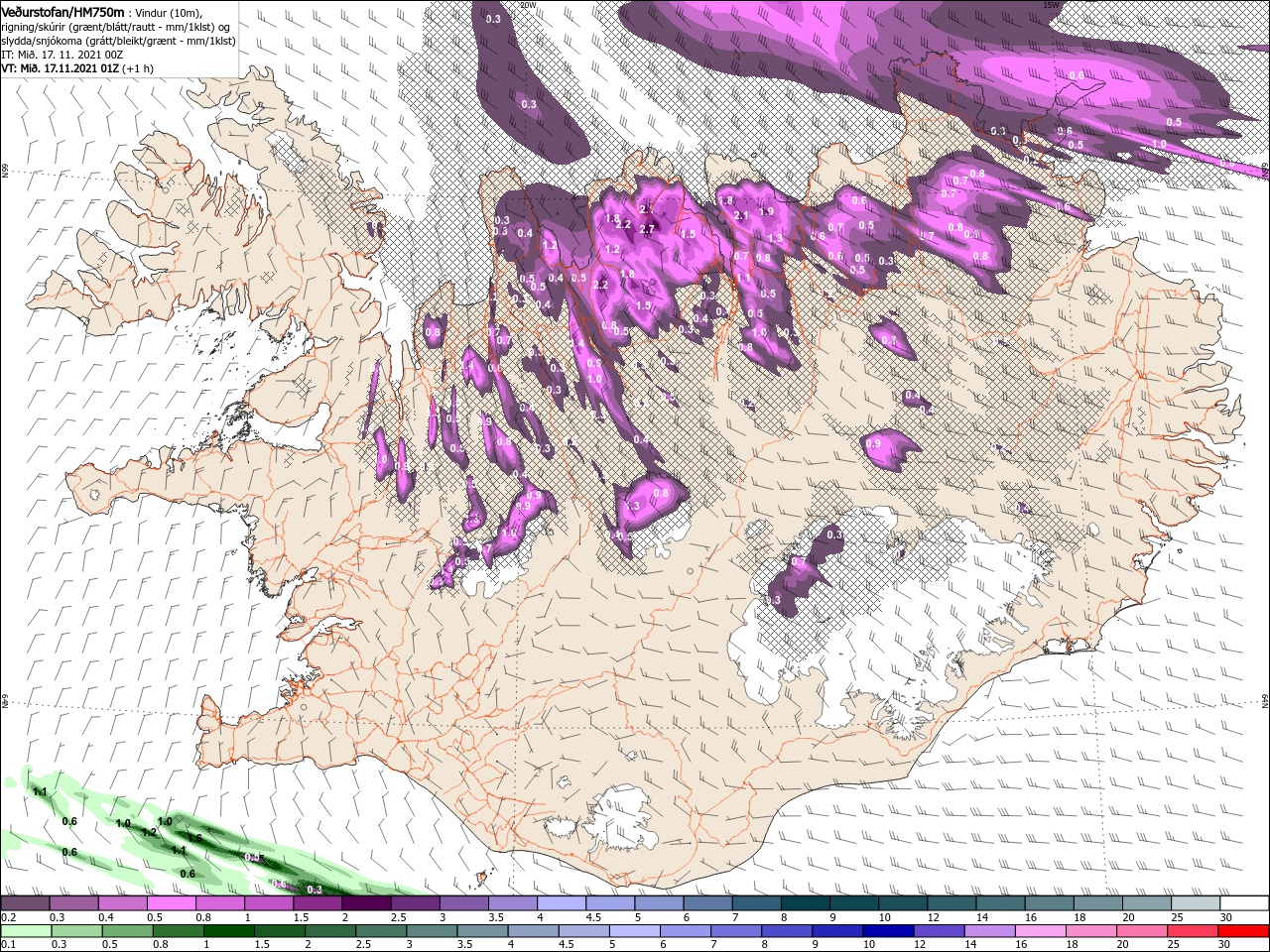Click the "15W" longitude label at top edge
The width and height of the screenshot is (1270, 952).
coord(1051,5)
